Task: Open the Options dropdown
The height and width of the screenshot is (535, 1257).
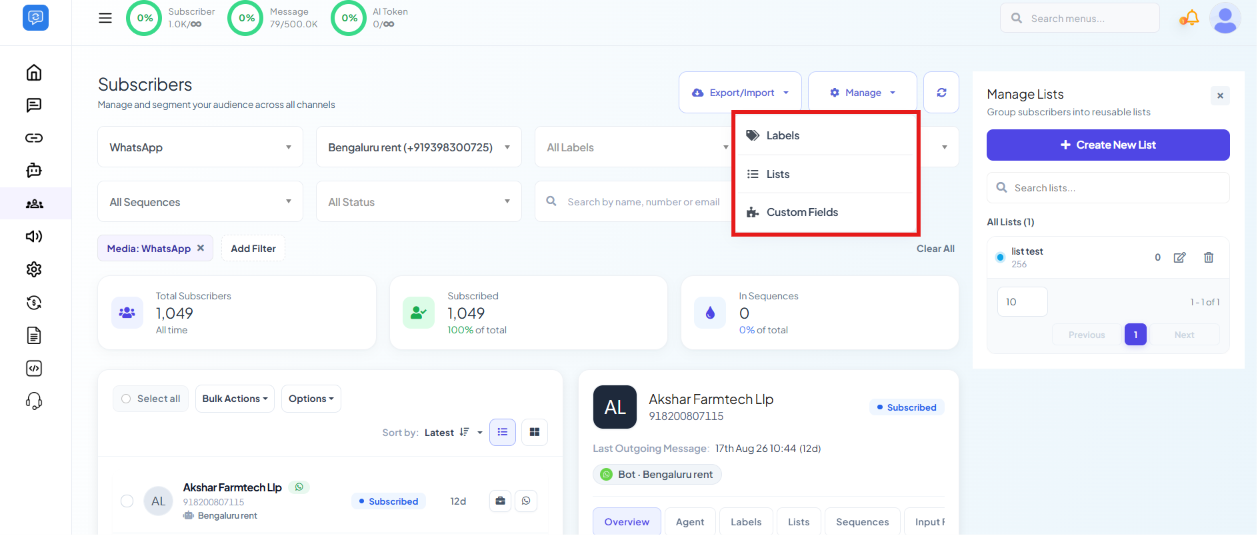Action: click(311, 398)
